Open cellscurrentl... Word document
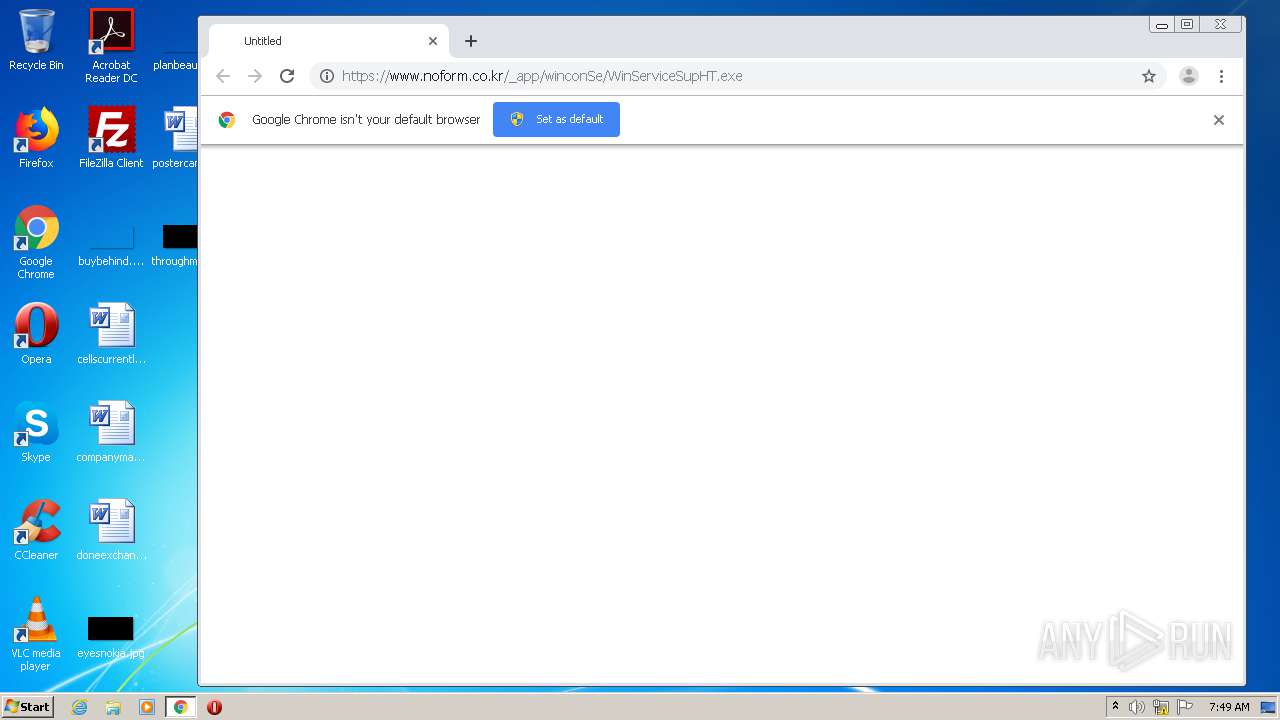This screenshot has width=1280, height=720. [111, 334]
